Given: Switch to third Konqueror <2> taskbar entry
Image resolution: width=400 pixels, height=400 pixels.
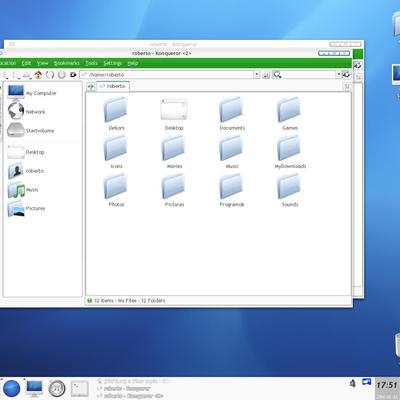Looking at the screenshot, I should (x=130, y=396).
